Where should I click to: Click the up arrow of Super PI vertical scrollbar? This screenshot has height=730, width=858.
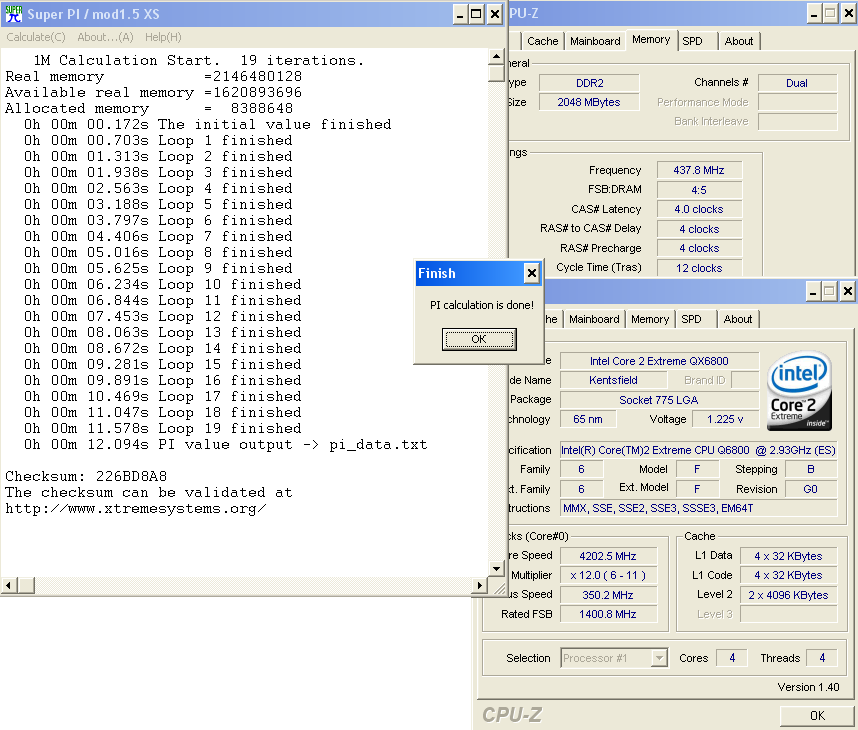point(496,56)
